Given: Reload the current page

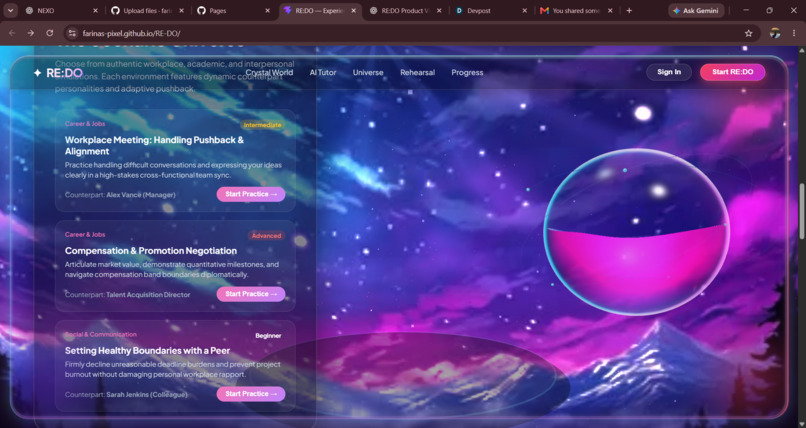Looking at the screenshot, I should 49,33.
